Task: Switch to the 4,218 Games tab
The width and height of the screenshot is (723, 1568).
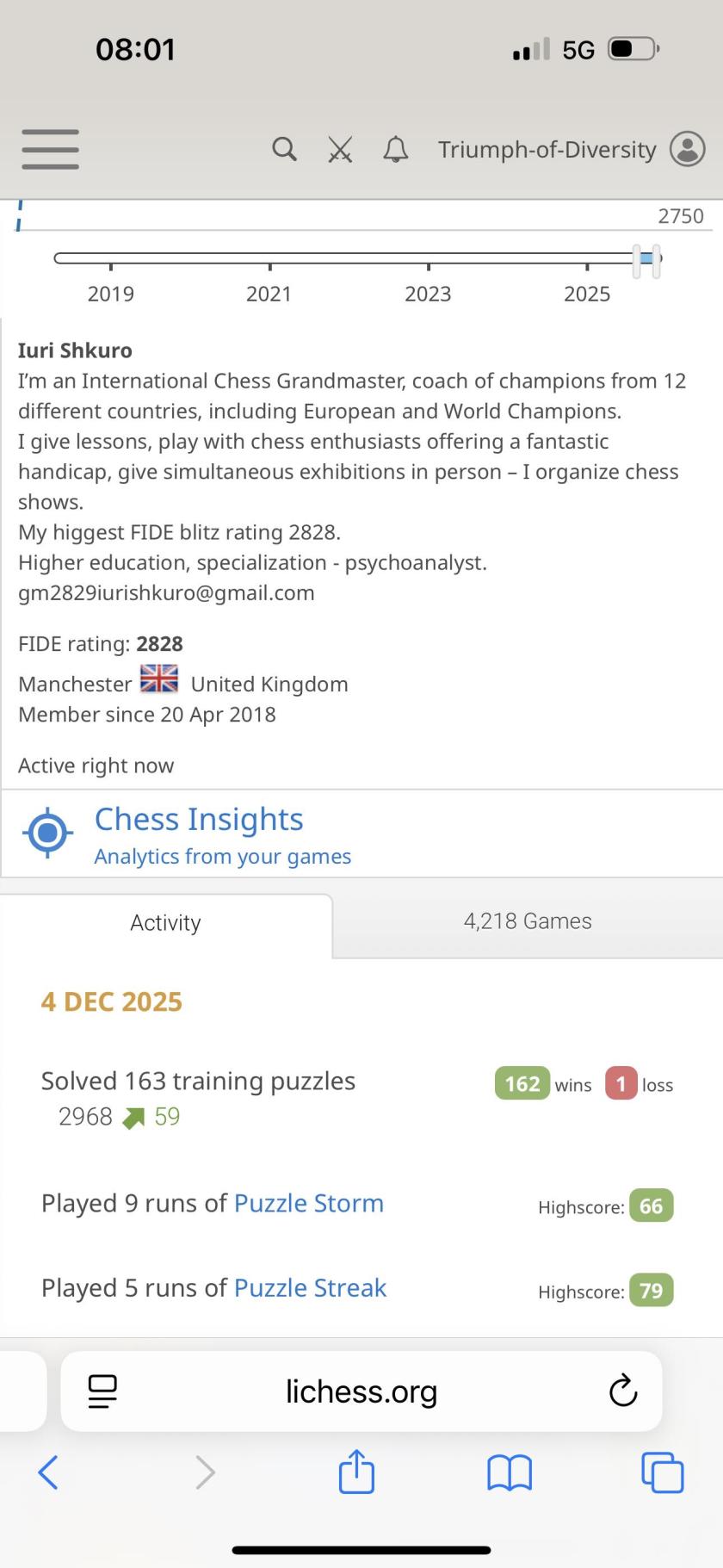Action: [527, 921]
